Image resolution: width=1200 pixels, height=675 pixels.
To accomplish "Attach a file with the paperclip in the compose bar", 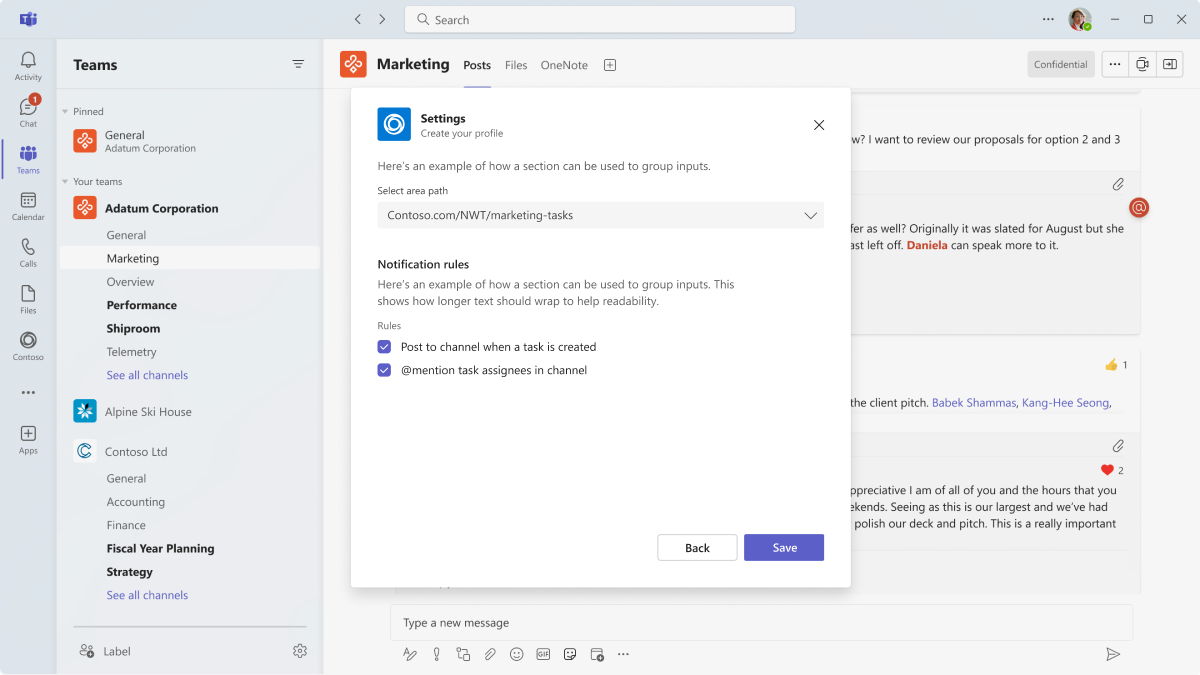I will point(490,654).
